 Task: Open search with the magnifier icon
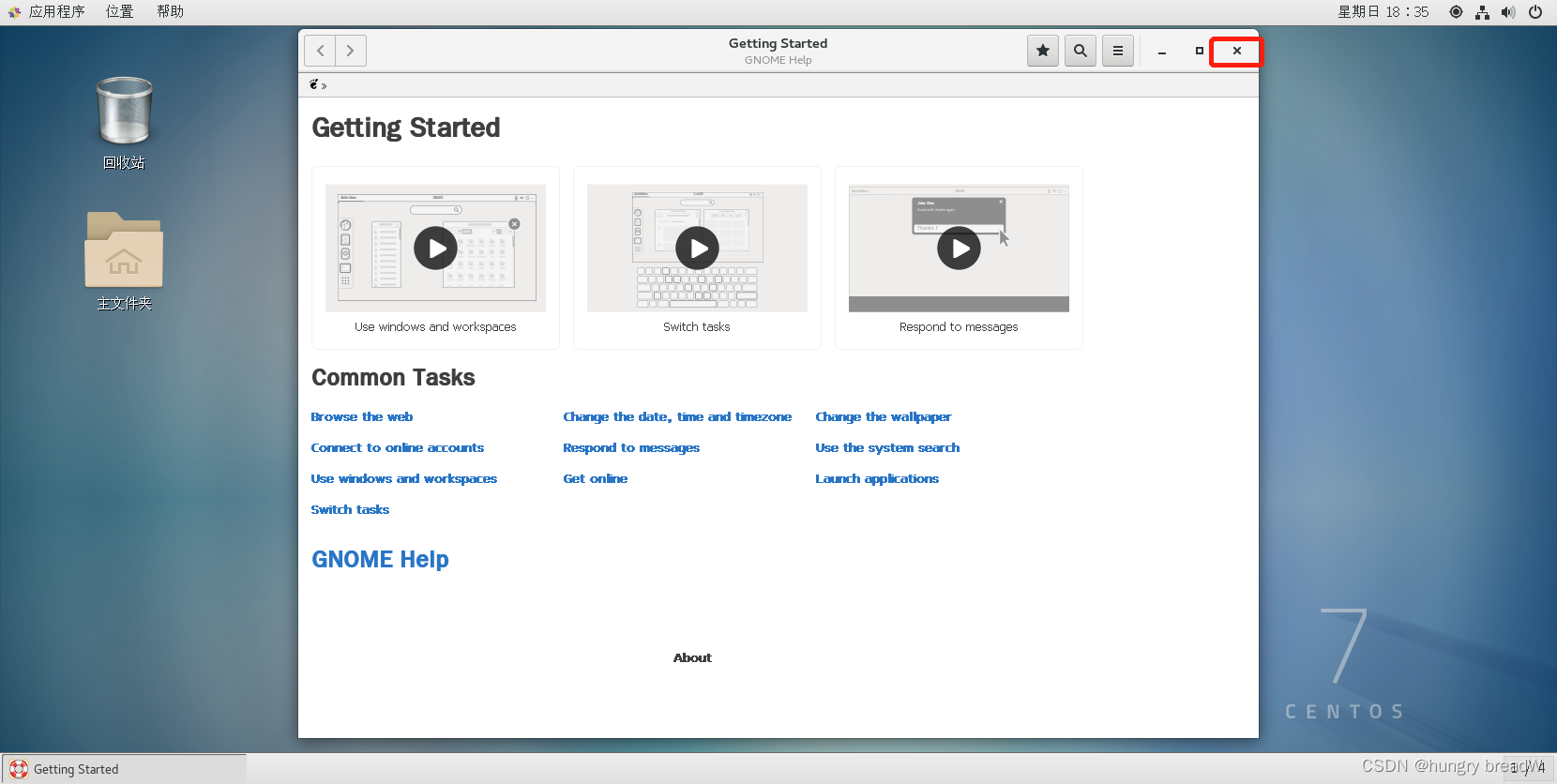click(1081, 51)
